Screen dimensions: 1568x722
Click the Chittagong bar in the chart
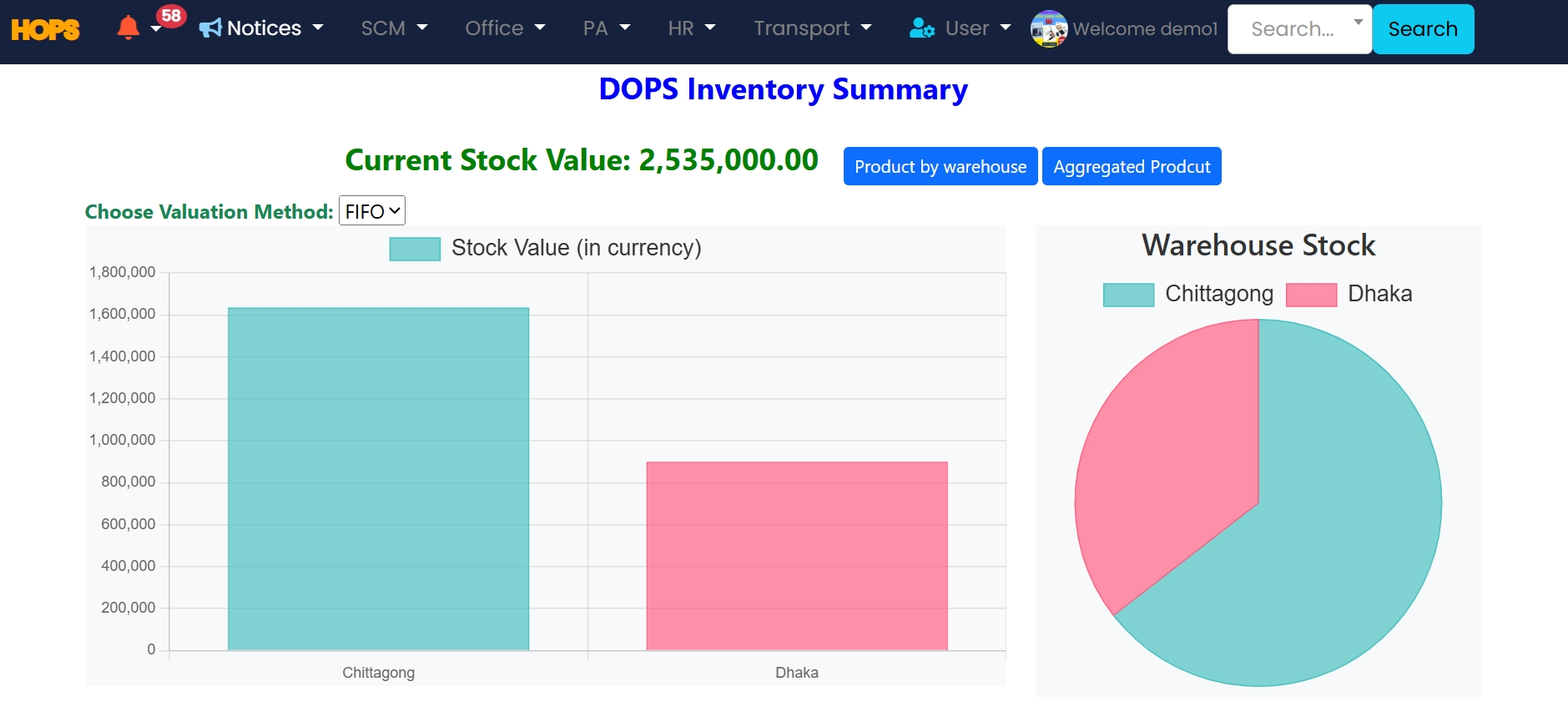[378, 478]
